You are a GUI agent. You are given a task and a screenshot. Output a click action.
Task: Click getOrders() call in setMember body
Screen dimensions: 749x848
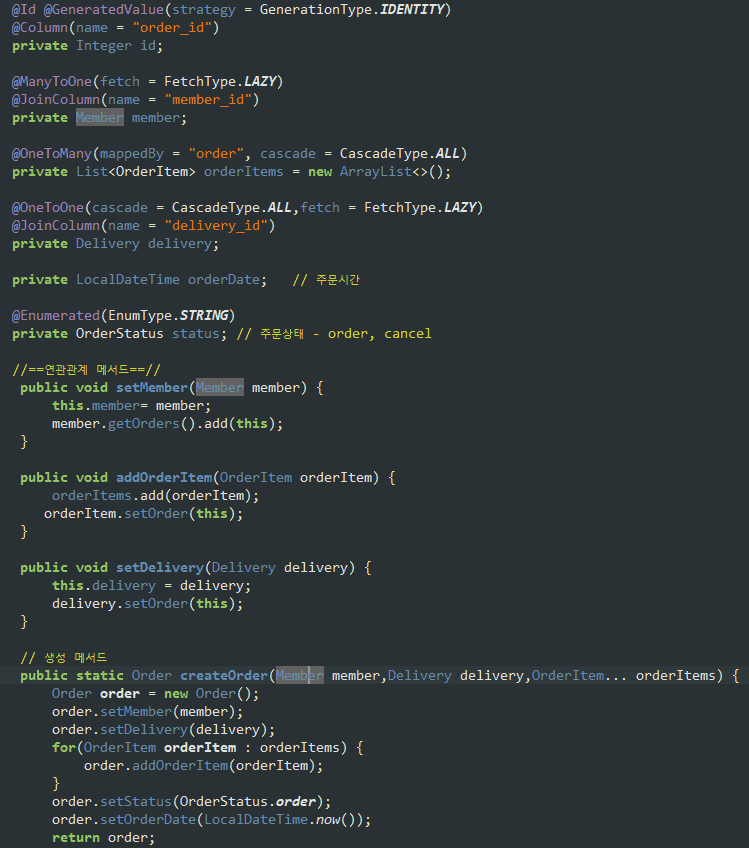click(151, 423)
